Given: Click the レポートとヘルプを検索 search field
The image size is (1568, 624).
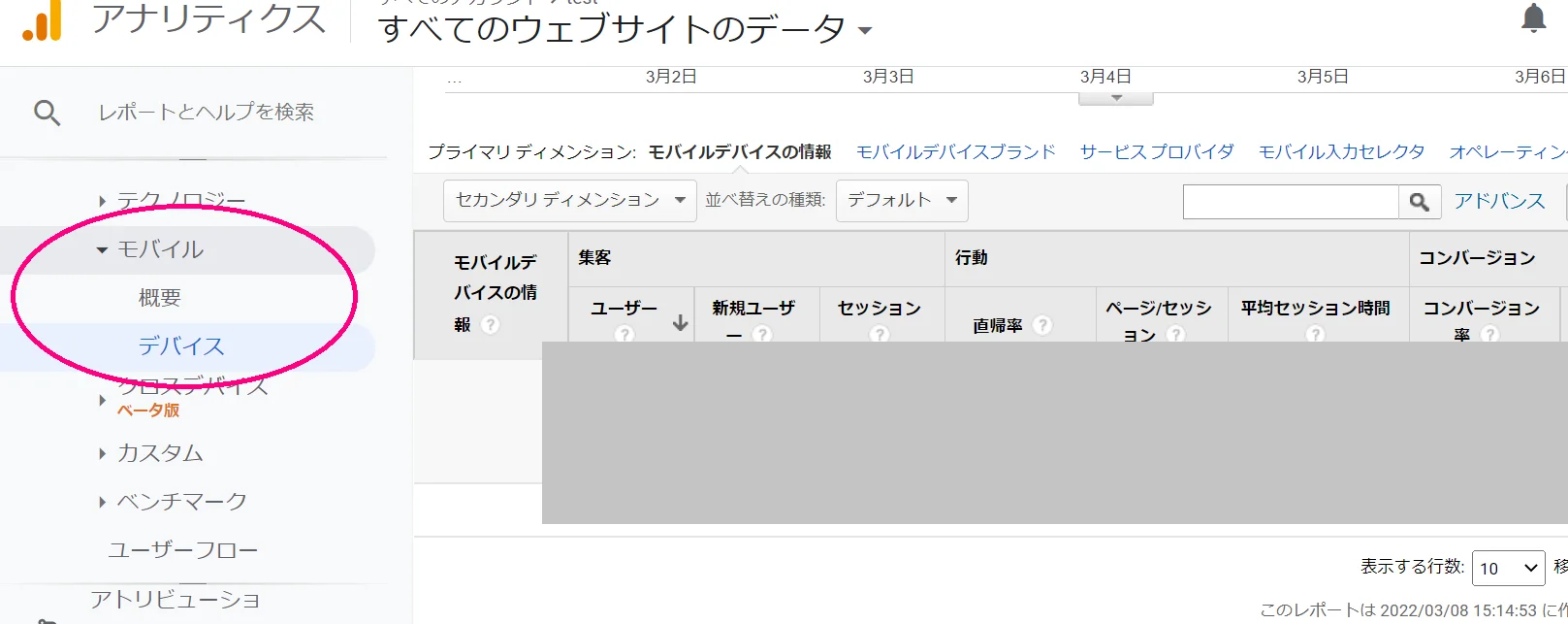Looking at the screenshot, I should (x=207, y=113).
